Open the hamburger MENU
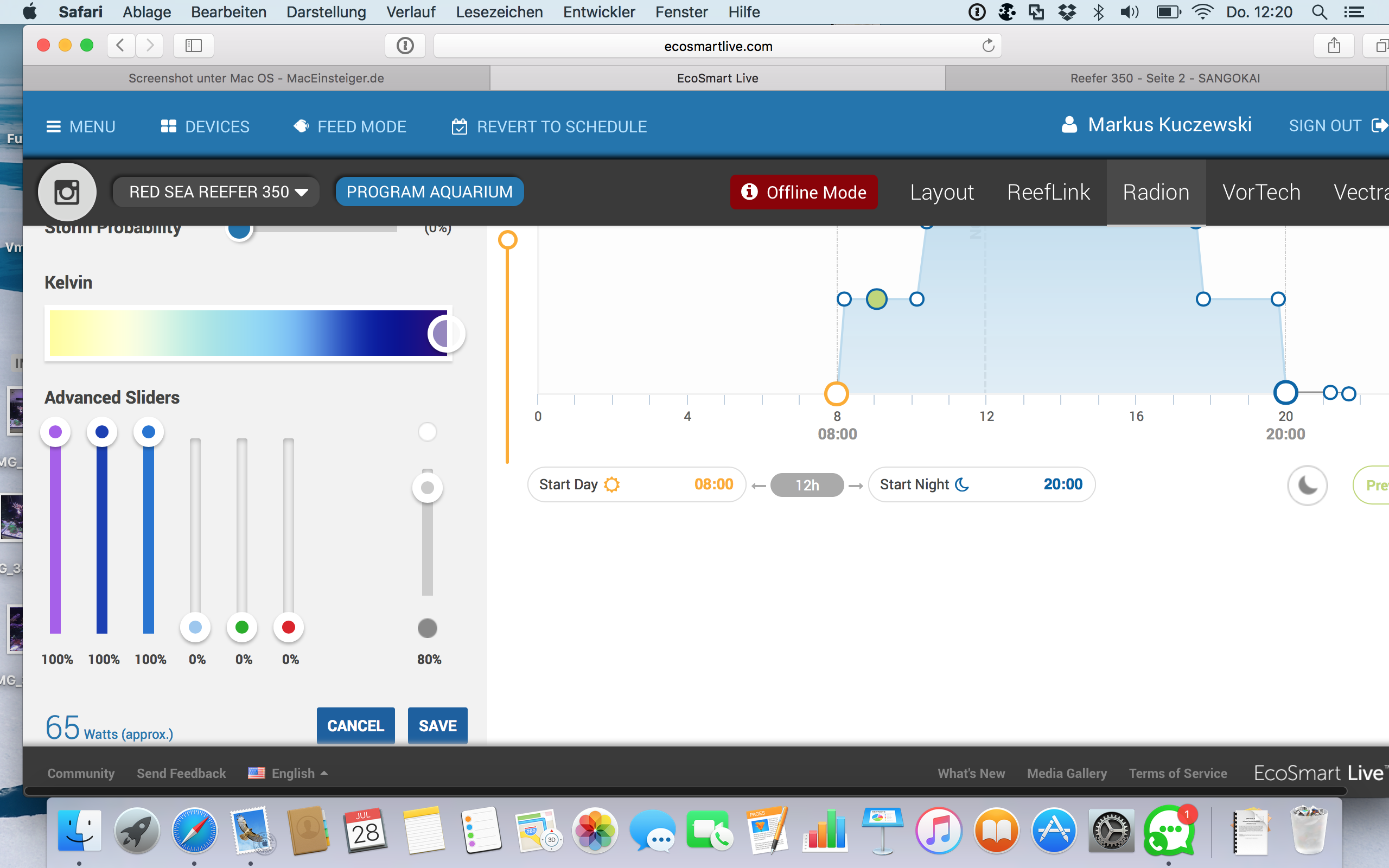This screenshot has width=1389, height=868. click(x=80, y=126)
